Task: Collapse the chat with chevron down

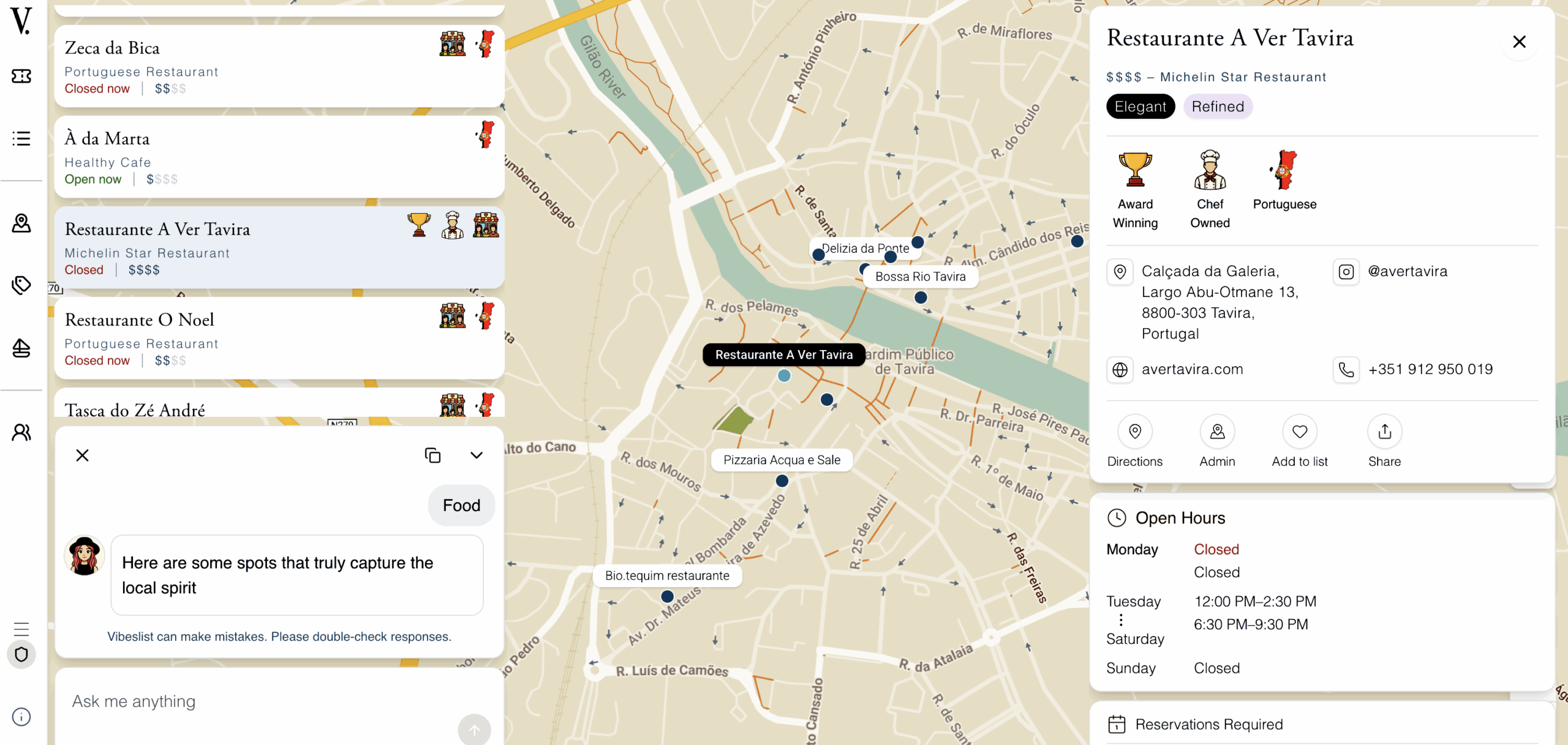Action: [x=477, y=455]
